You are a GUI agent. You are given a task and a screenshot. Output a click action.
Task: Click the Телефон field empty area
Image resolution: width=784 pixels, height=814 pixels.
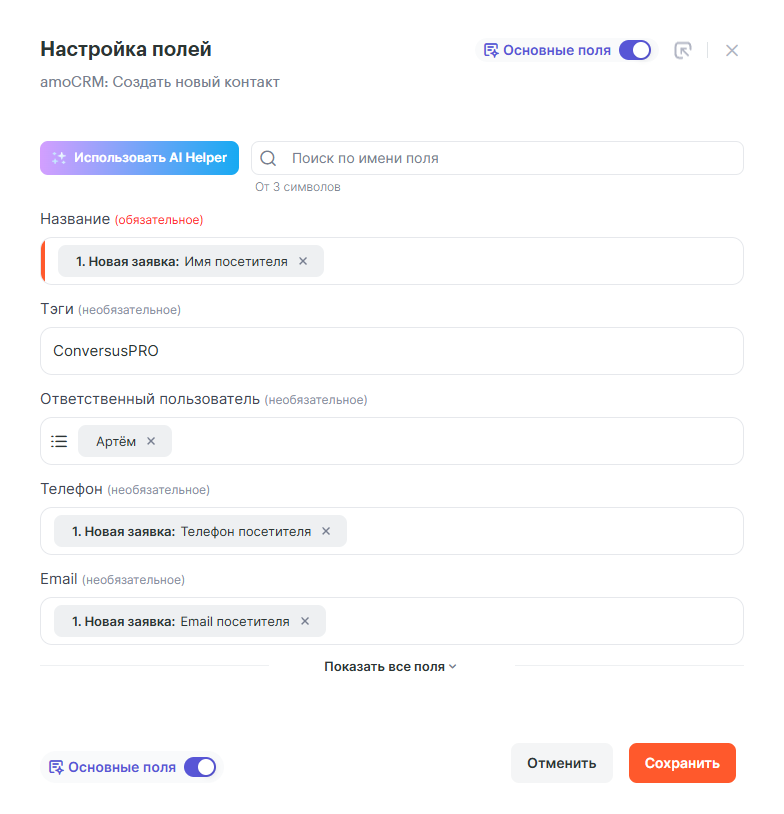click(540, 531)
